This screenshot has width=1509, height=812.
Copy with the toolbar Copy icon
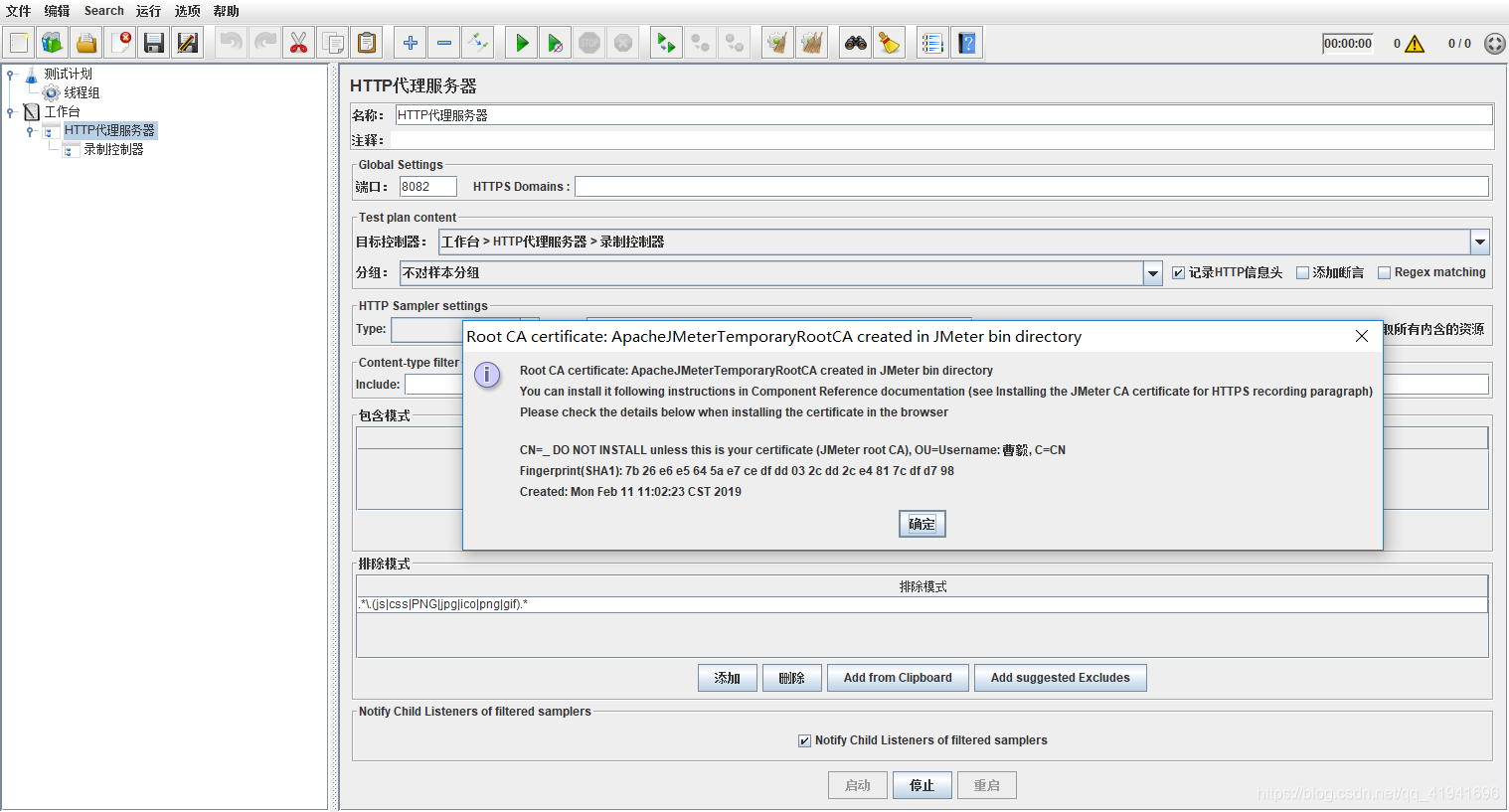(333, 43)
